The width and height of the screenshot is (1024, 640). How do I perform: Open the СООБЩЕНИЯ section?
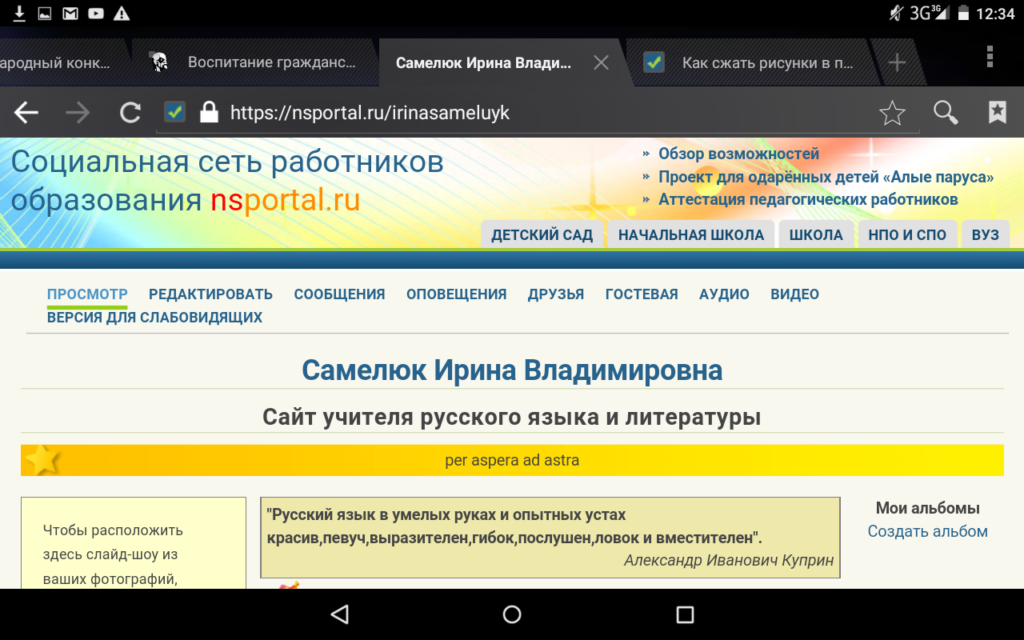[339, 294]
